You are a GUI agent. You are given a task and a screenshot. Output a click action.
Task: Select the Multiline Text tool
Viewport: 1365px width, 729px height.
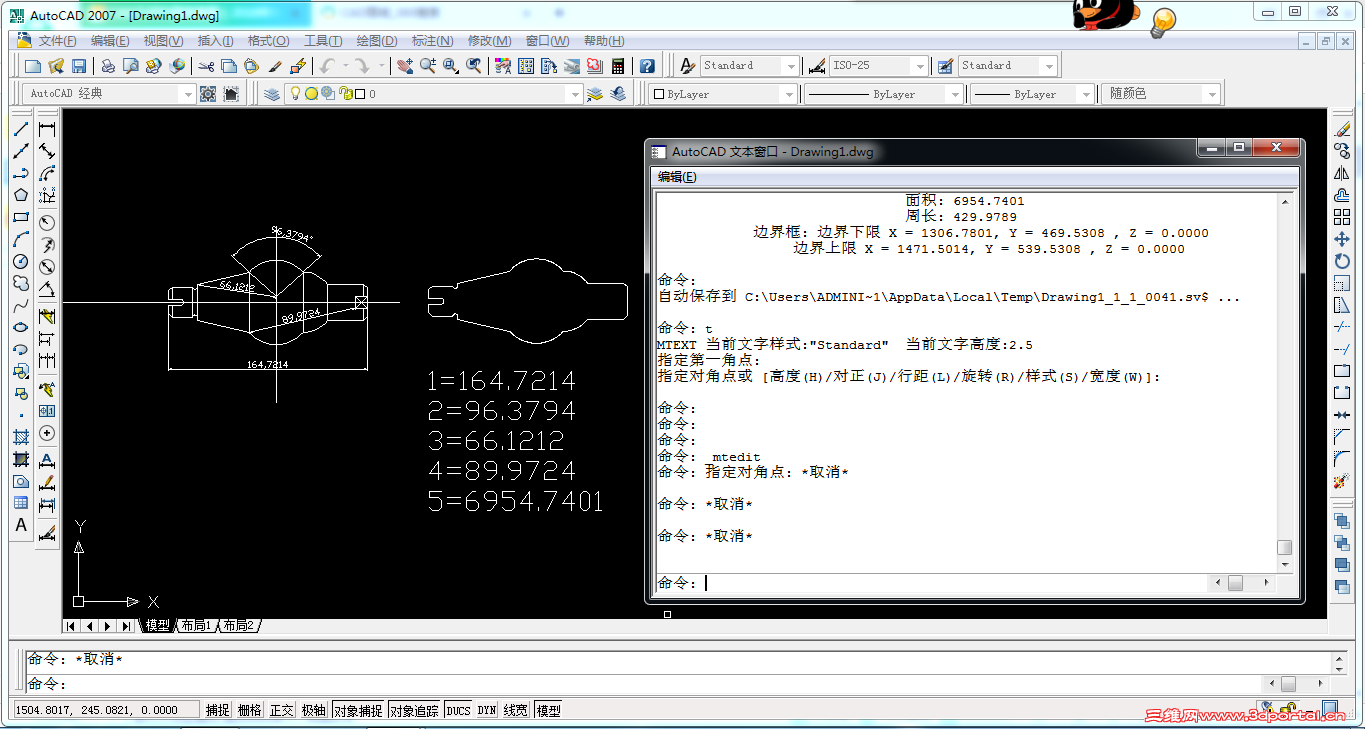pos(21,525)
